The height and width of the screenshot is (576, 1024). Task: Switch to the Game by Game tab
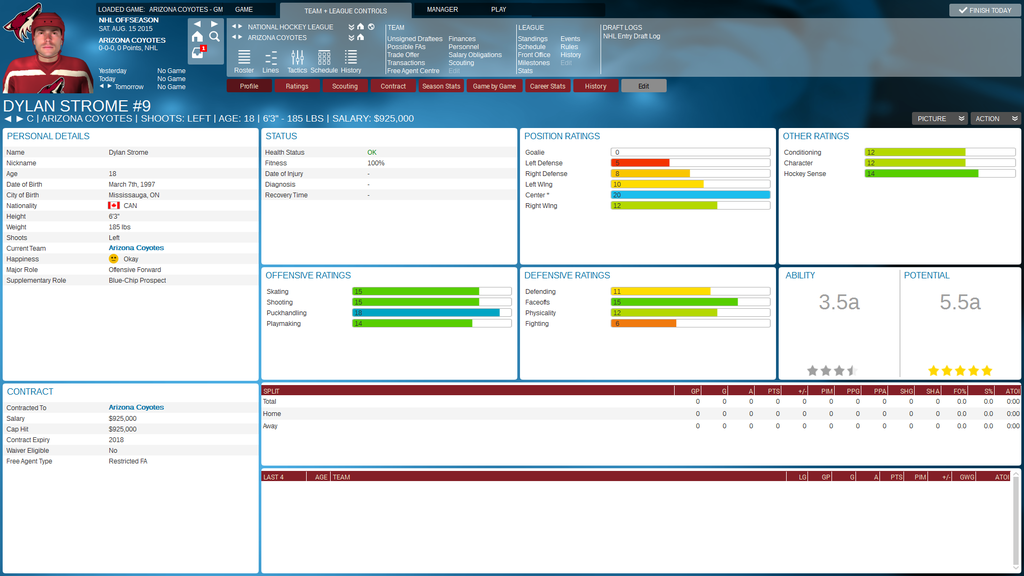[494, 86]
